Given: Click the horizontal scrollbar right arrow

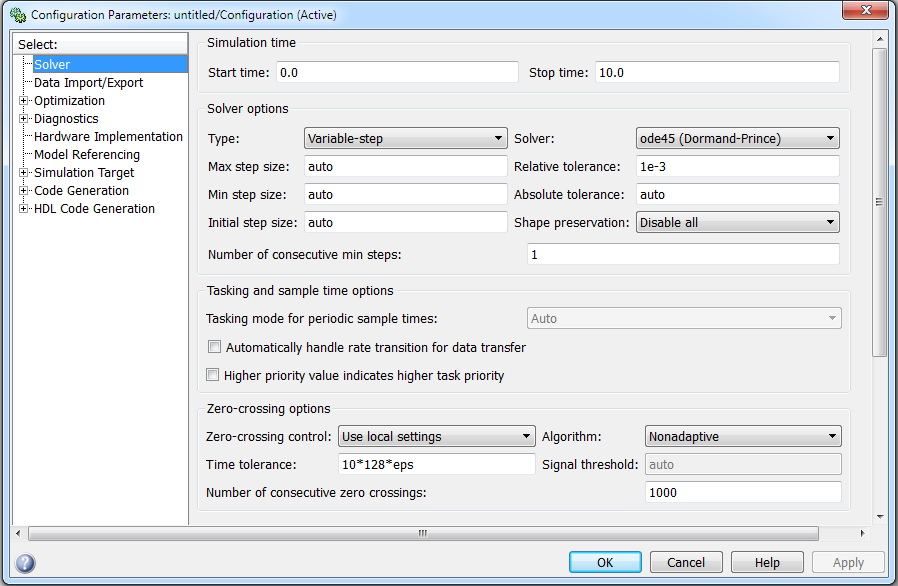Looking at the screenshot, I should [x=862, y=533].
